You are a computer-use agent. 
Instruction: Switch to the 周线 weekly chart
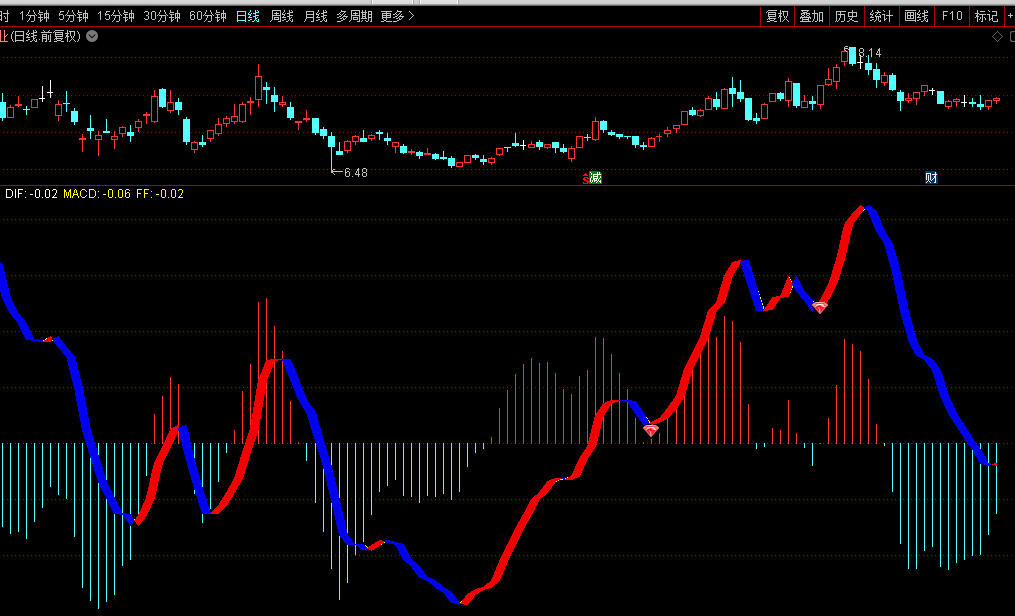[x=282, y=16]
